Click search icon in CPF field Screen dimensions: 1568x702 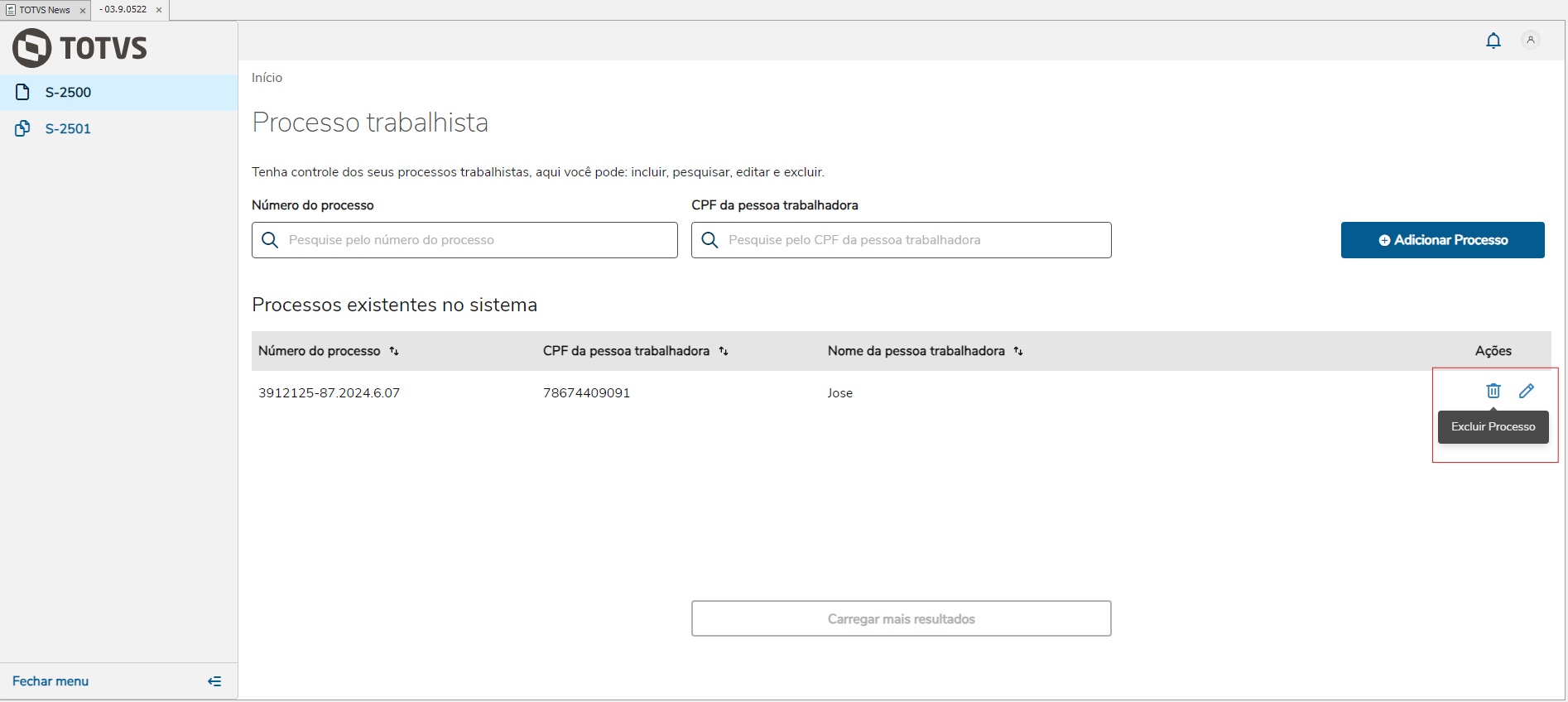pyautogui.click(x=709, y=240)
